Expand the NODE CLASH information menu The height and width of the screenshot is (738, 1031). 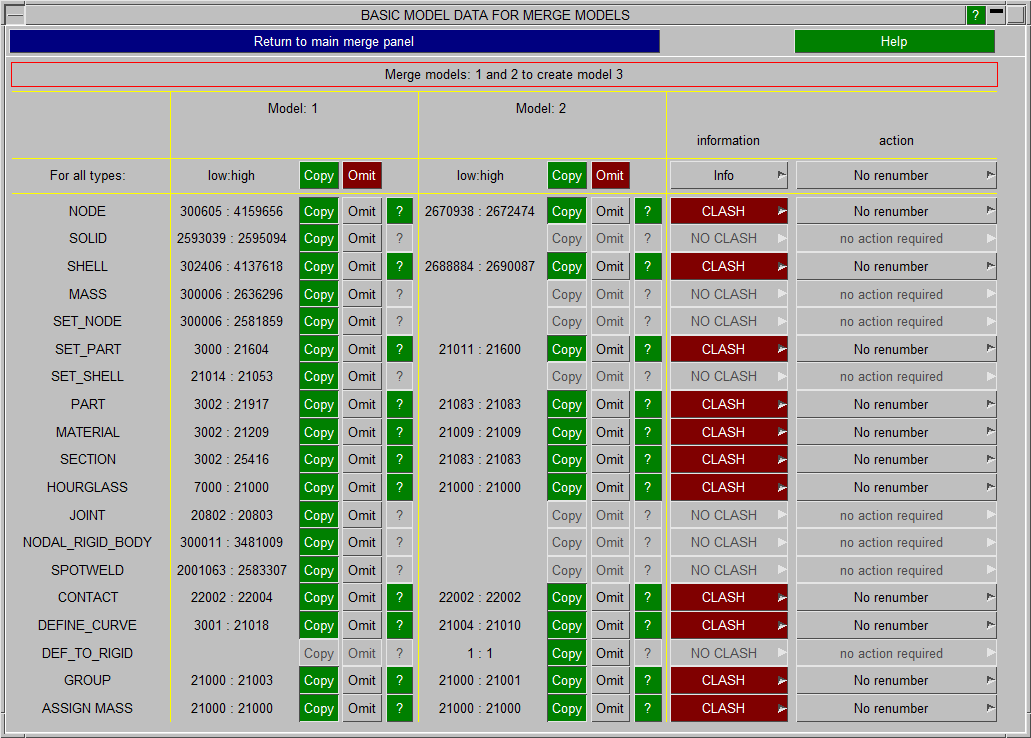point(729,211)
